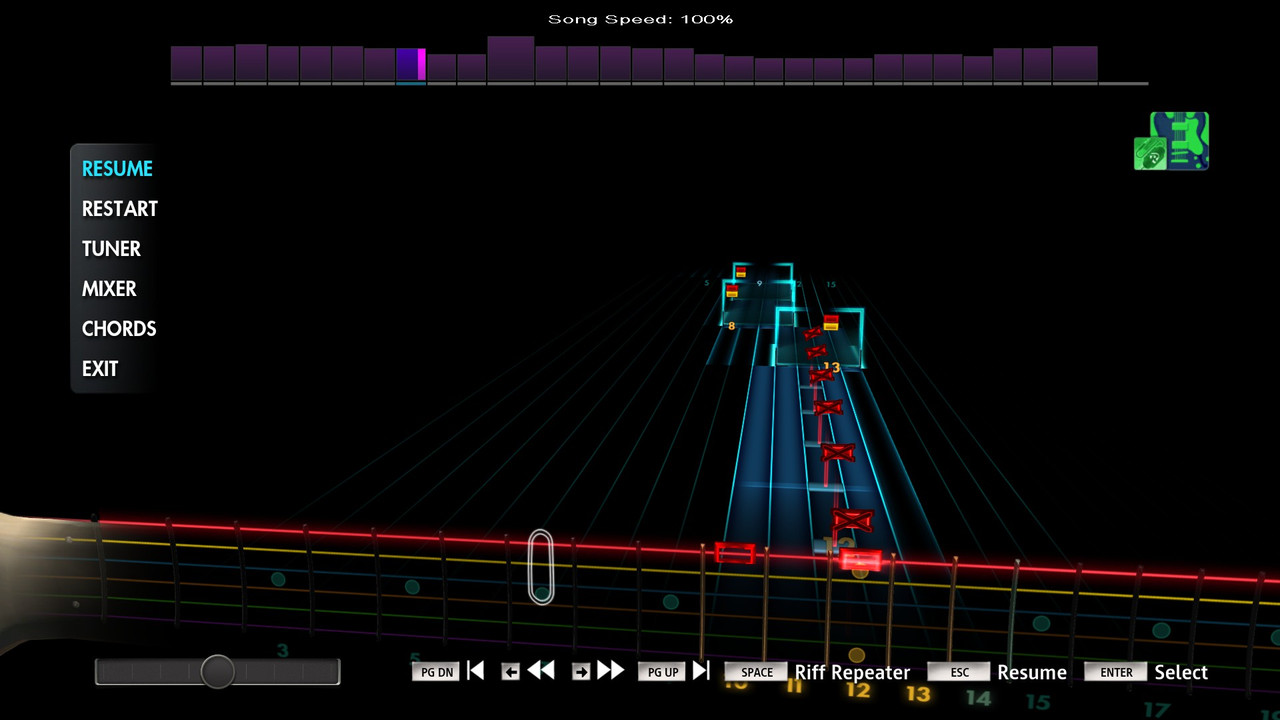Click the left arrow key icon
Viewport: 1280px width, 720px height.
(510, 672)
